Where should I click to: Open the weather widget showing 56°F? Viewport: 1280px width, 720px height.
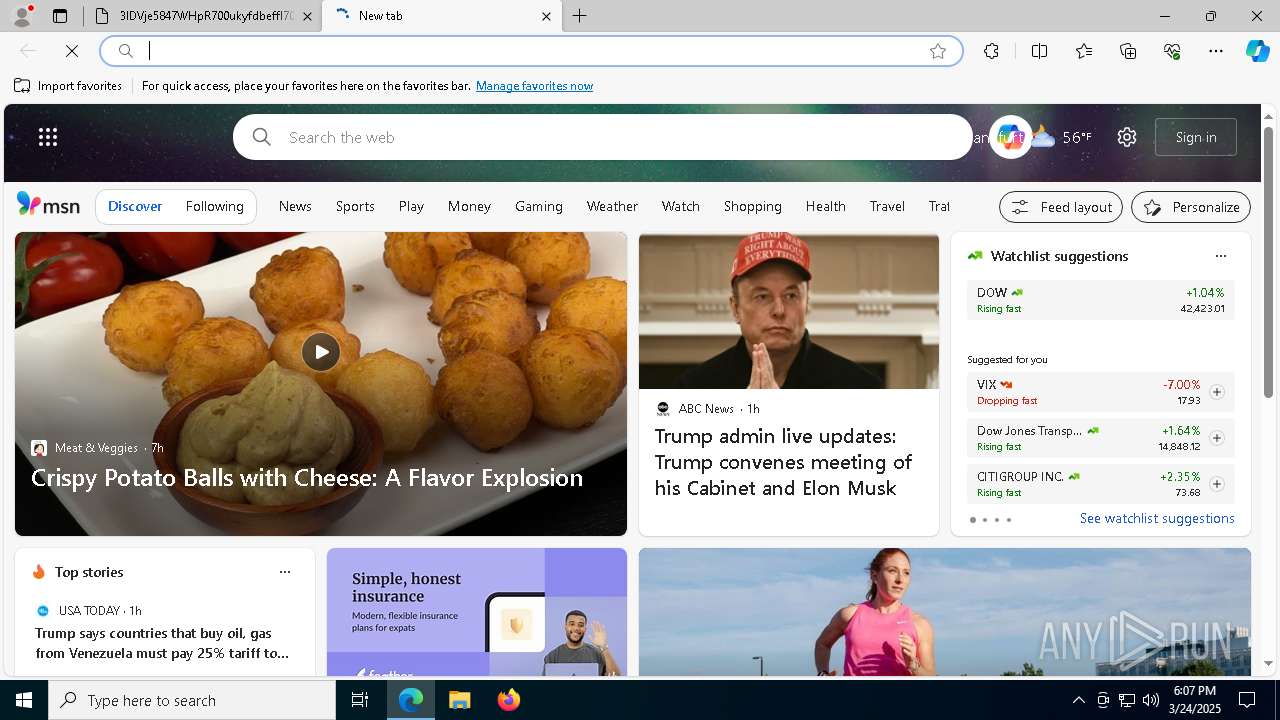pos(1062,137)
